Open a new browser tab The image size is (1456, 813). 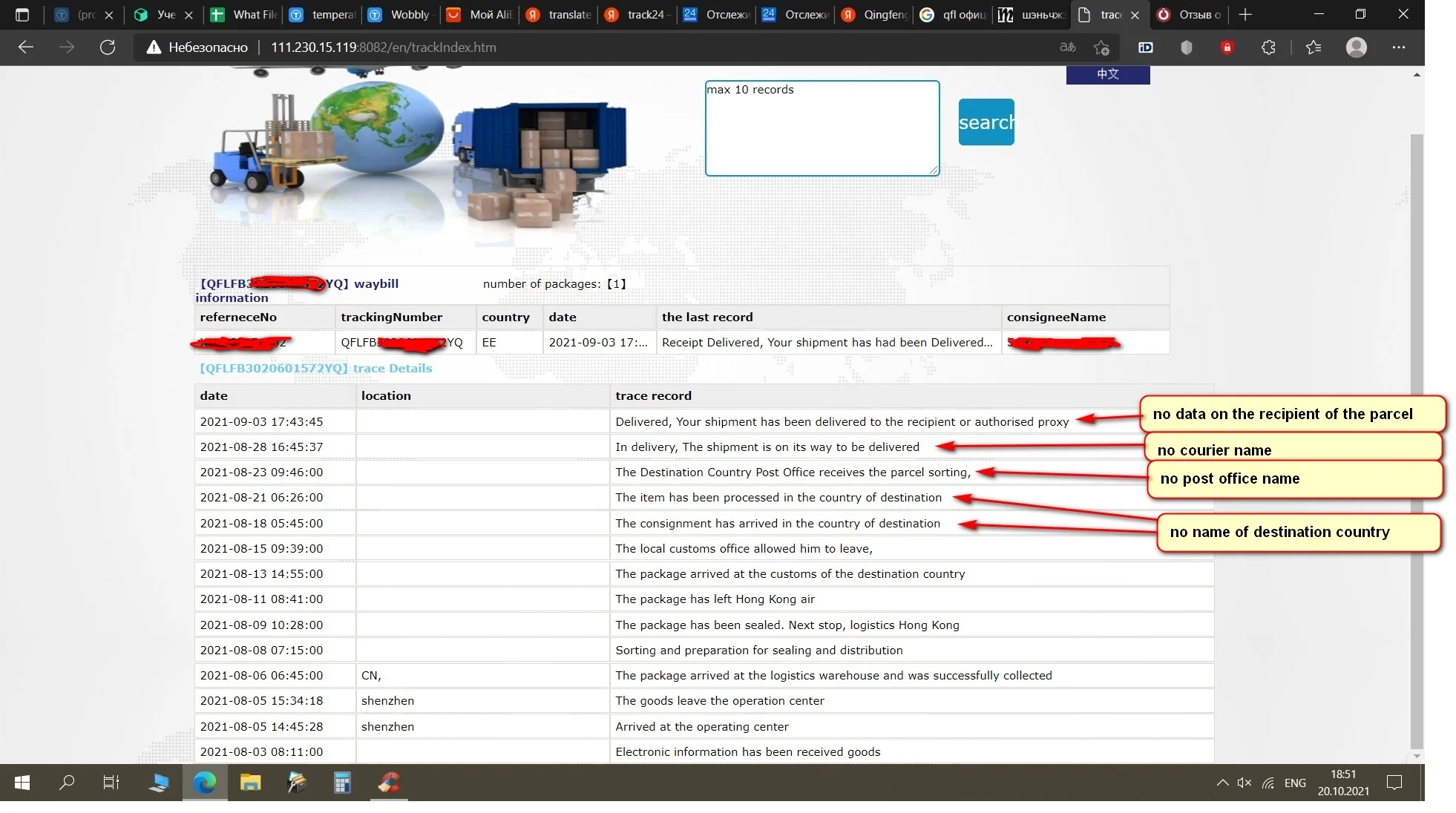(x=1245, y=14)
